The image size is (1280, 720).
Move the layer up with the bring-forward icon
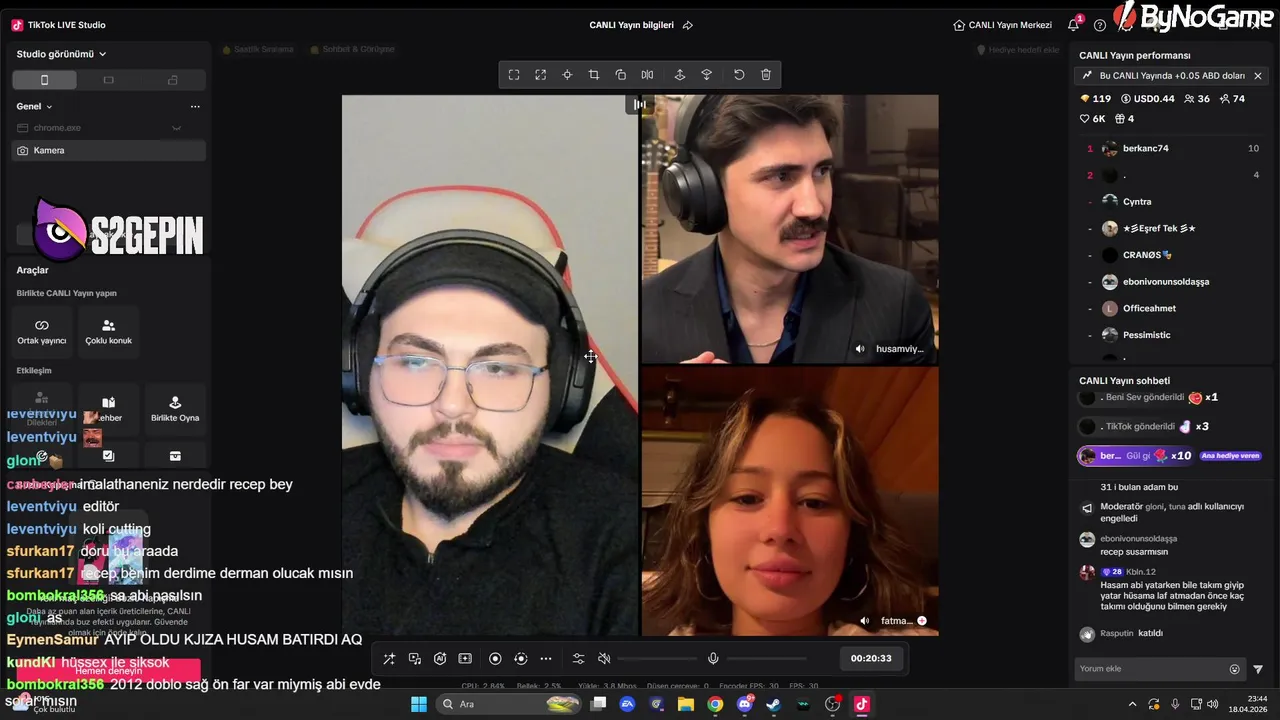click(x=680, y=75)
